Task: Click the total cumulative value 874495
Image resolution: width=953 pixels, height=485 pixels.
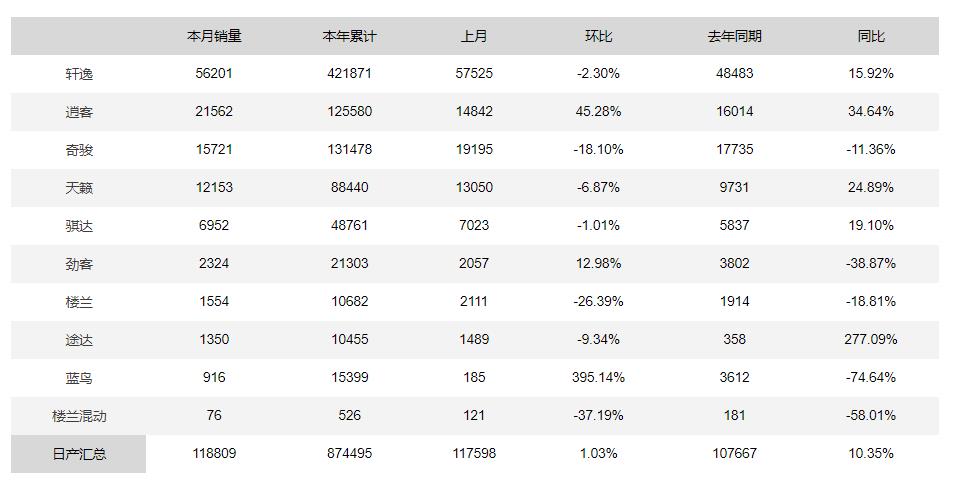Action: click(x=349, y=454)
